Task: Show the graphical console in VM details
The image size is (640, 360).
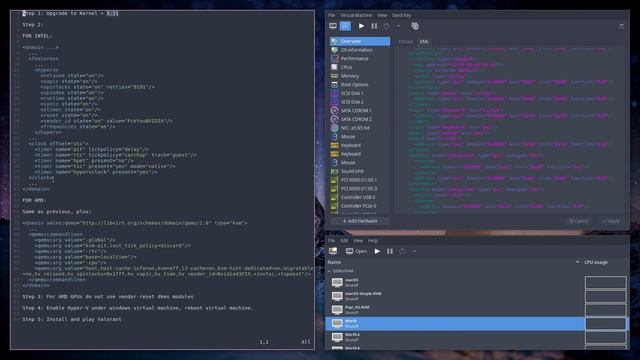Action: pos(333,26)
